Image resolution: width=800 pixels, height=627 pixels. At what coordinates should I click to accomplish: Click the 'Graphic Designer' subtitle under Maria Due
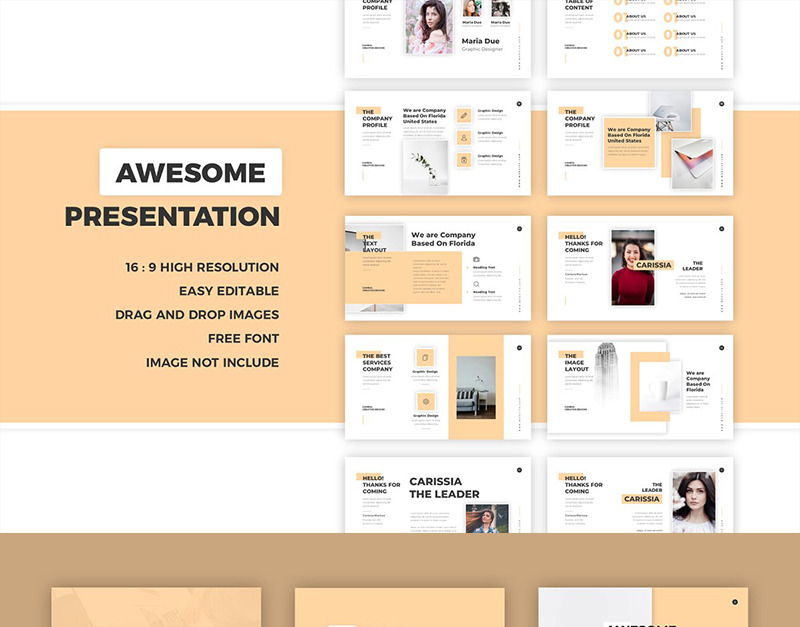tap(482, 49)
